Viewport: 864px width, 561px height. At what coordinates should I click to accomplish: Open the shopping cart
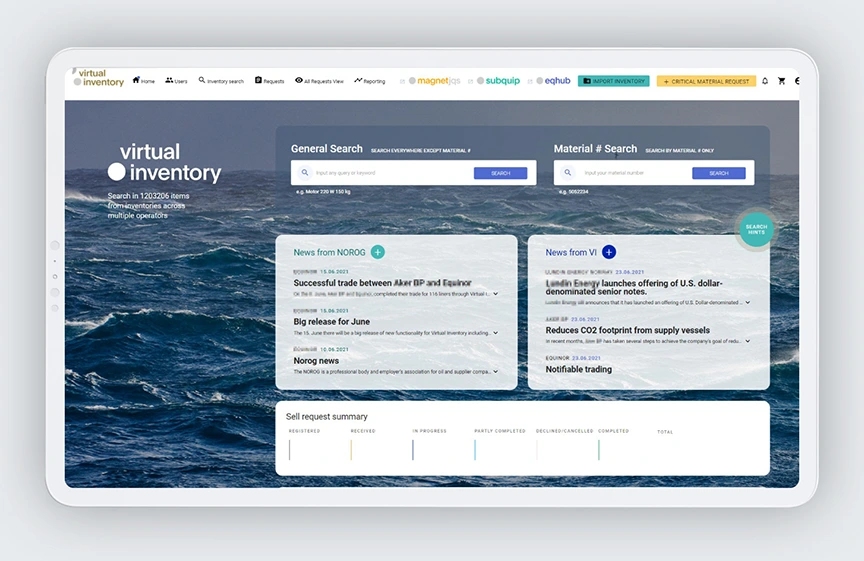[x=781, y=81]
